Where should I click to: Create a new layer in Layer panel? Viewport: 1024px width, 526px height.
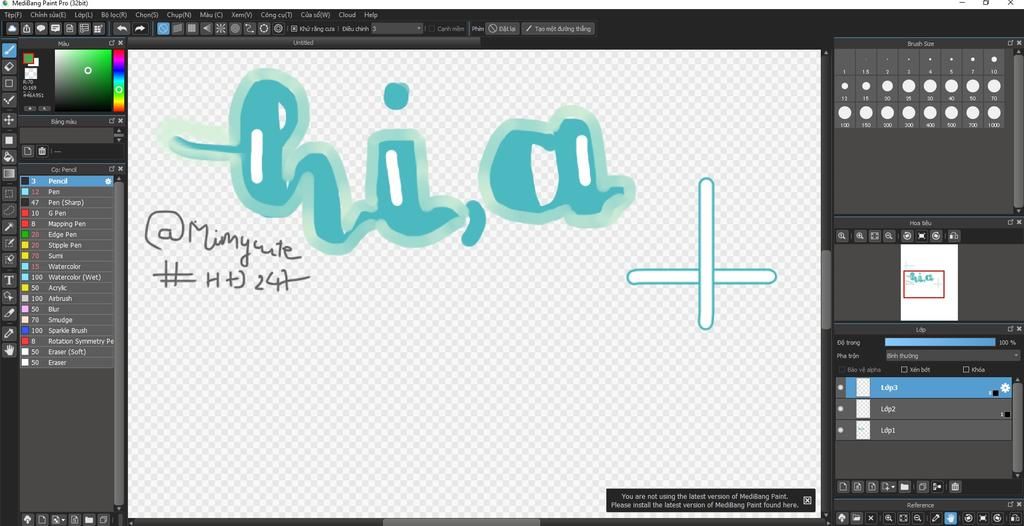point(842,486)
